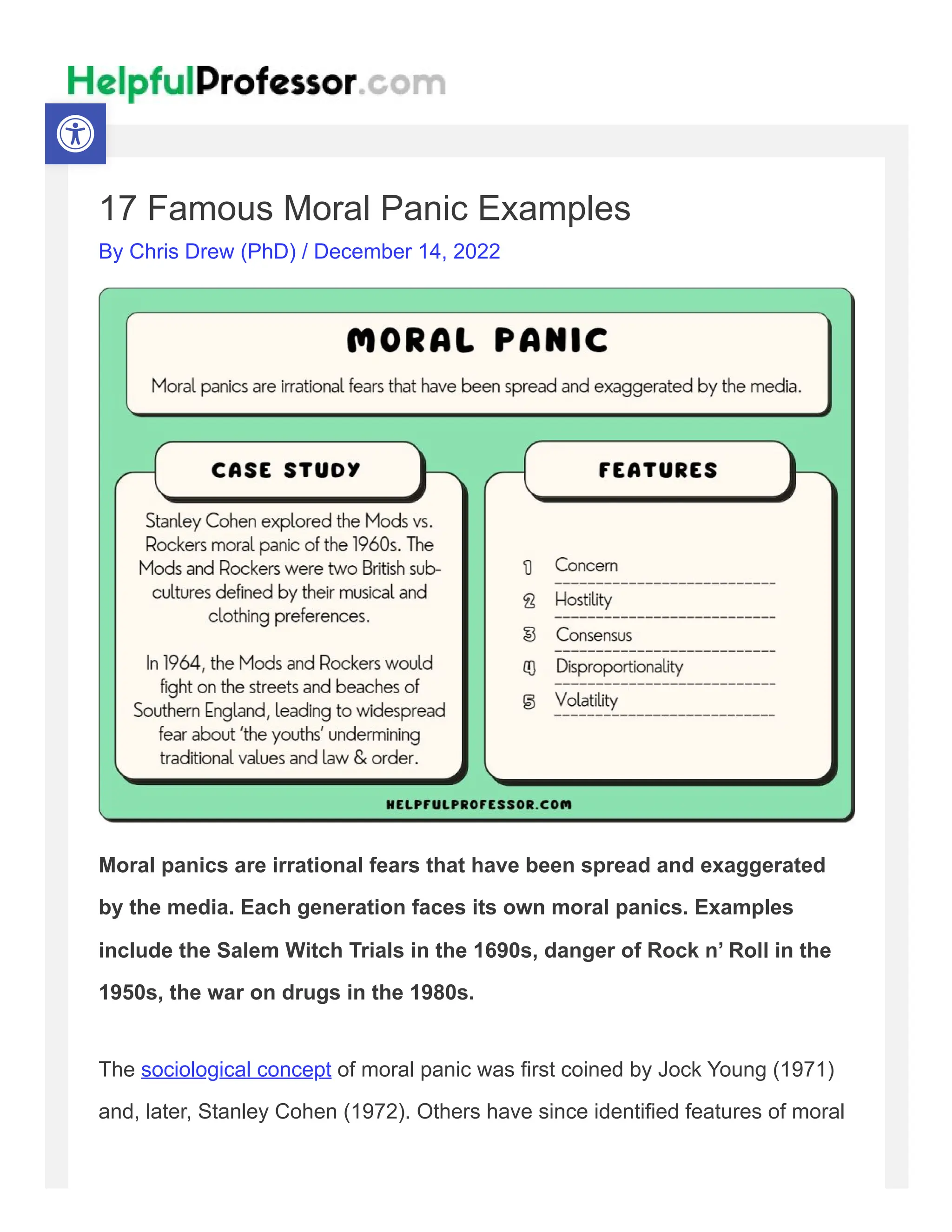Open the 'sociological concept' hyperlink
Image resolution: width=952 pixels, height=1232 pixels.
coord(236,1070)
